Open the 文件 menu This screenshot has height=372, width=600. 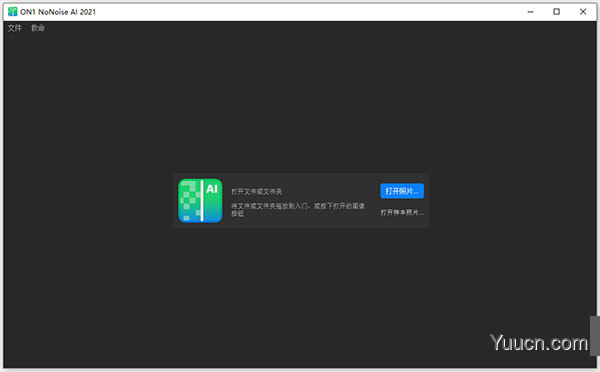tap(15, 28)
